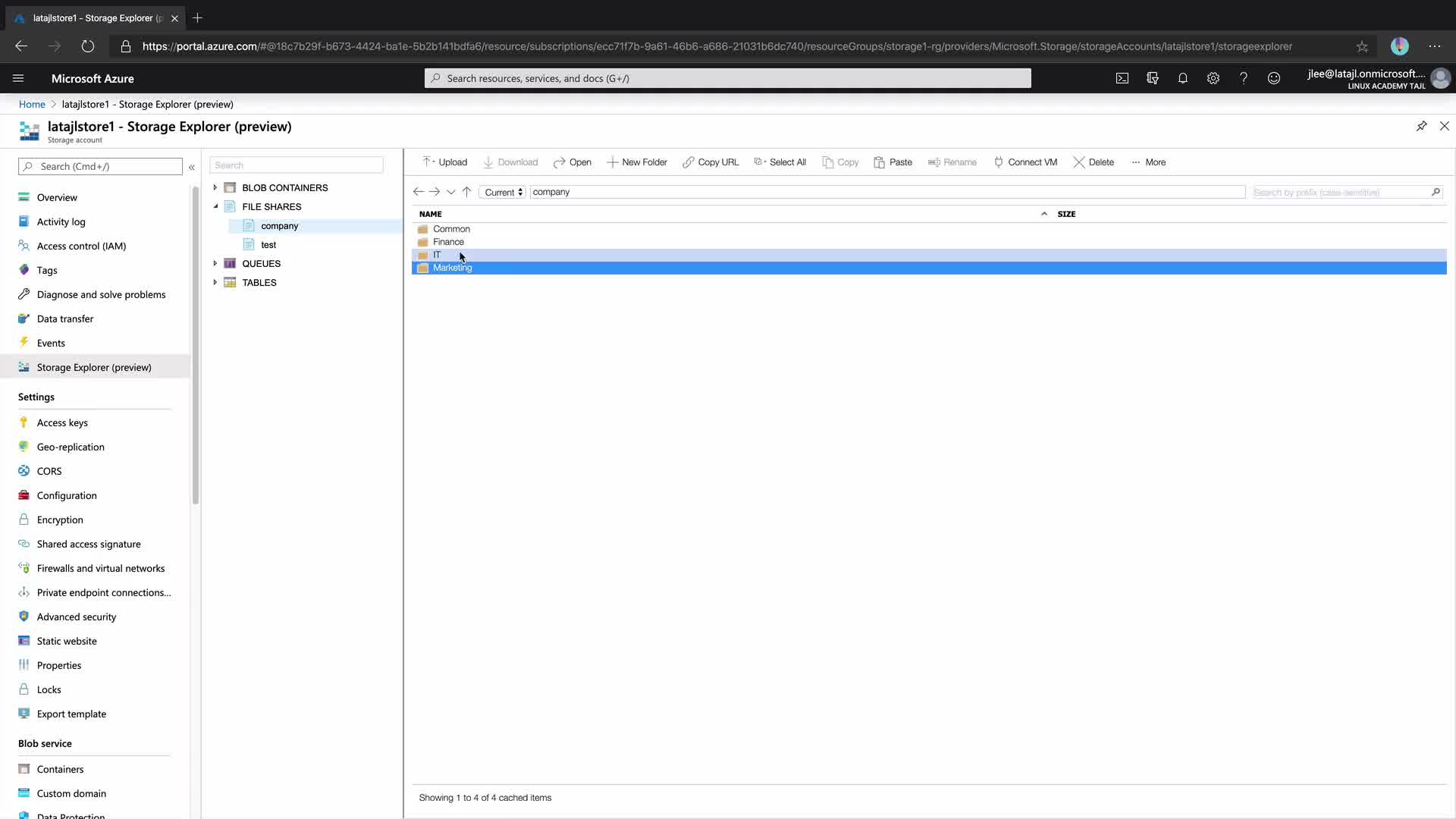Sort by NAME column header
Image resolution: width=1456 pixels, height=819 pixels.
click(x=431, y=214)
